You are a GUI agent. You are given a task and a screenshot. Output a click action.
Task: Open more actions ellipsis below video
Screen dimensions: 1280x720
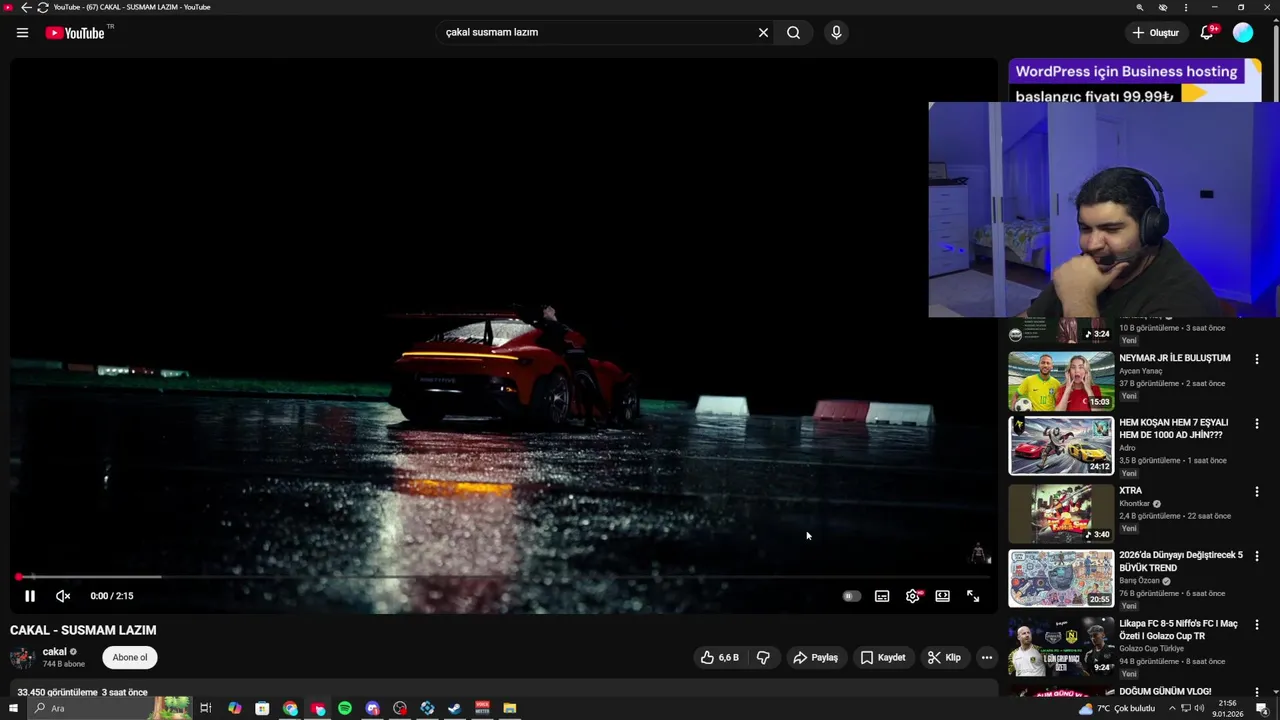pyautogui.click(x=987, y=657)
